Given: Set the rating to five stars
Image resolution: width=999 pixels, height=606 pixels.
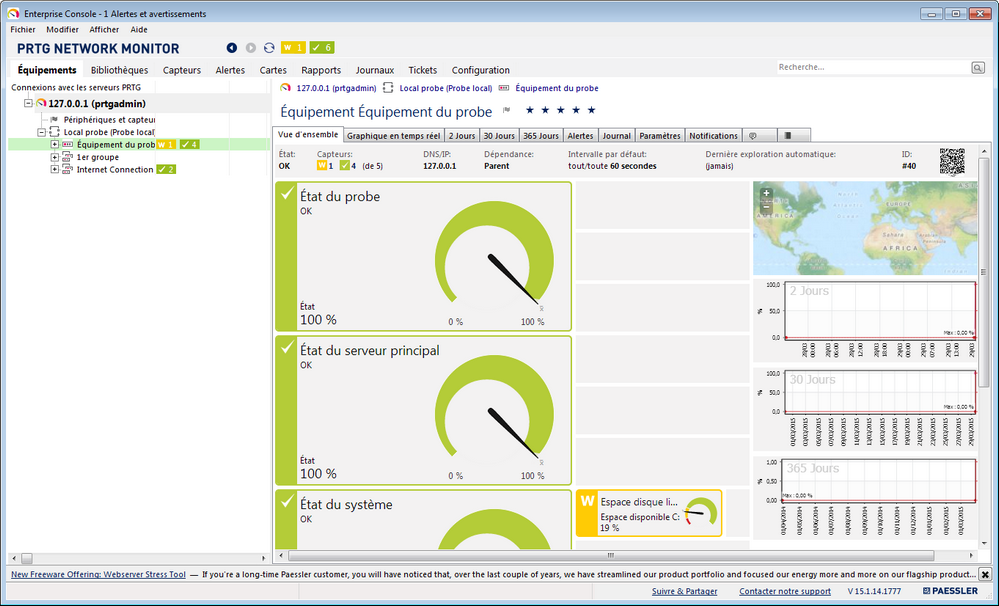Looking at the screenshot, I should [x=591, y=111].
